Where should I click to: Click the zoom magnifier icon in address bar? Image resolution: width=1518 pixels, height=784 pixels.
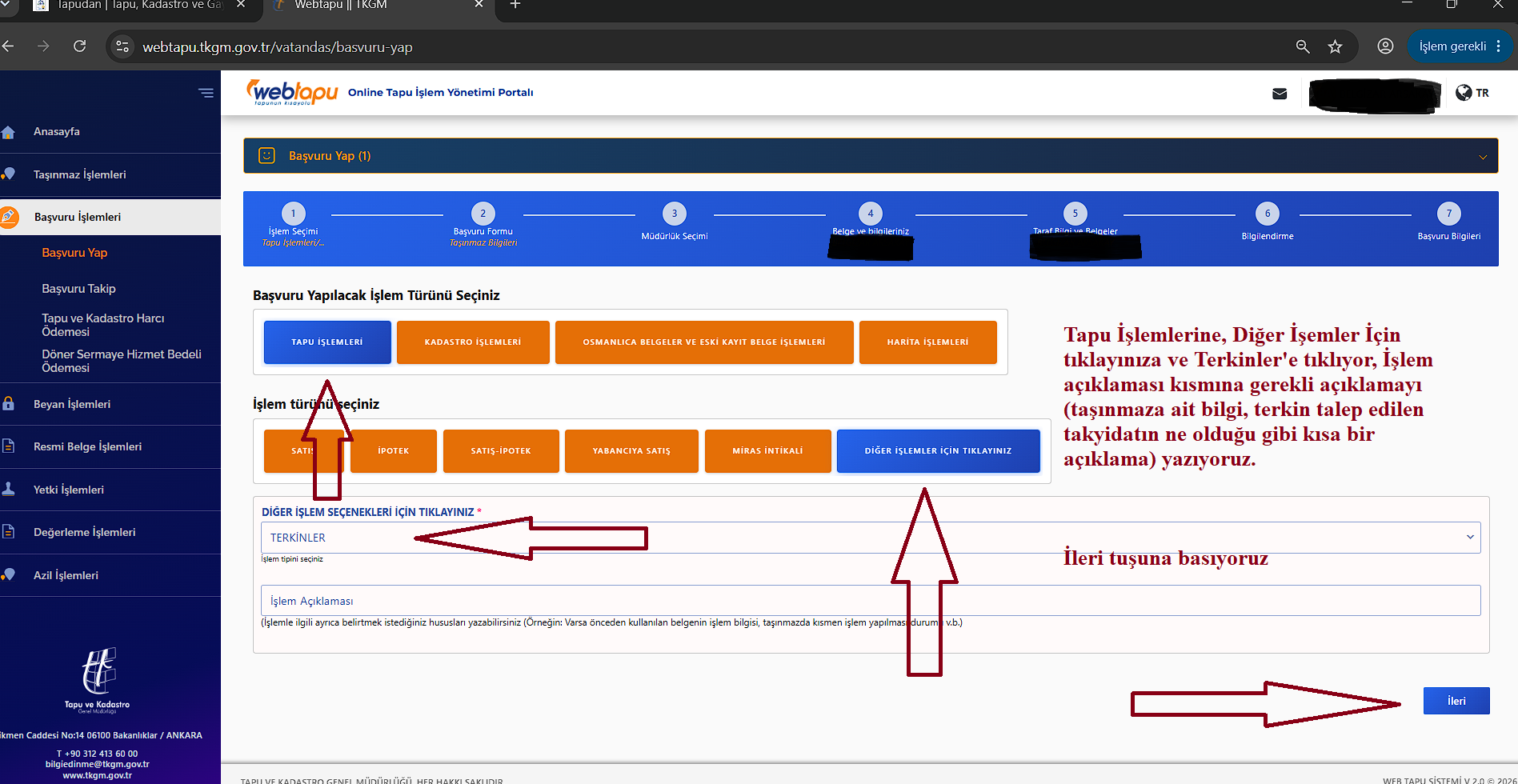pyautogui.click(x=1303, y=46)
